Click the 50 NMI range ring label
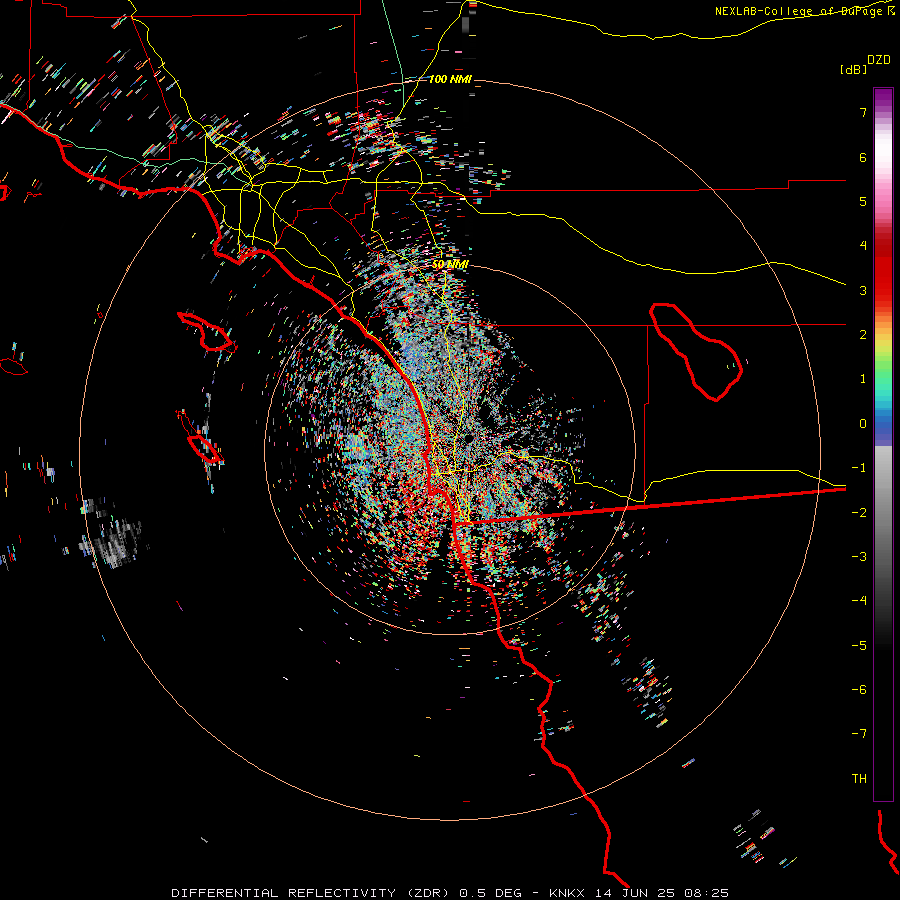This screenshot has height=900, width=900. click(x=451, y=264)
